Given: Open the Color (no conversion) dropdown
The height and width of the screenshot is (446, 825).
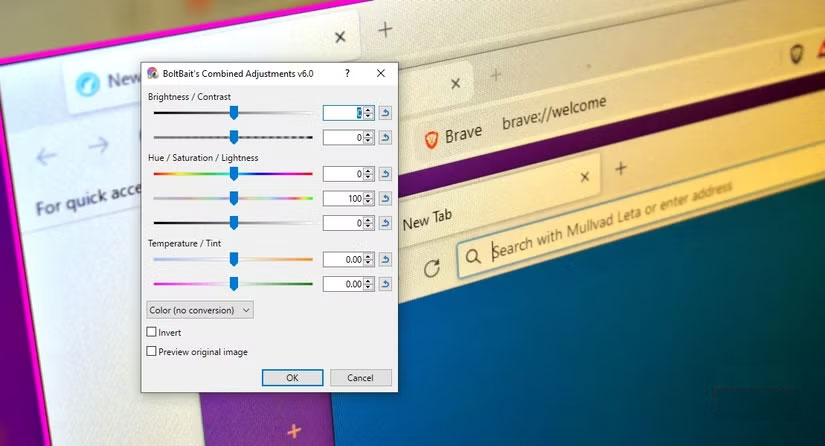Looking at the screenshot, I should (x=200, y=310).
